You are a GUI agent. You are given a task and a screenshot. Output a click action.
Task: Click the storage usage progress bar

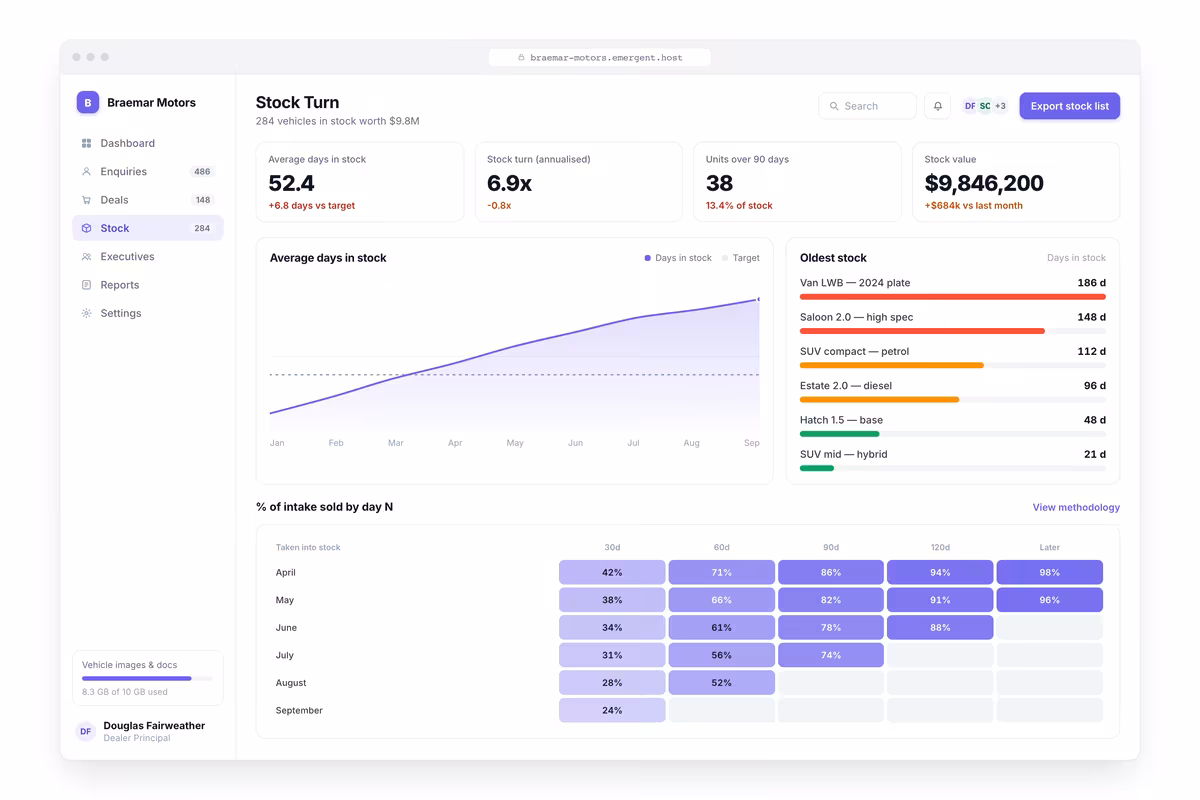[148, 679]
